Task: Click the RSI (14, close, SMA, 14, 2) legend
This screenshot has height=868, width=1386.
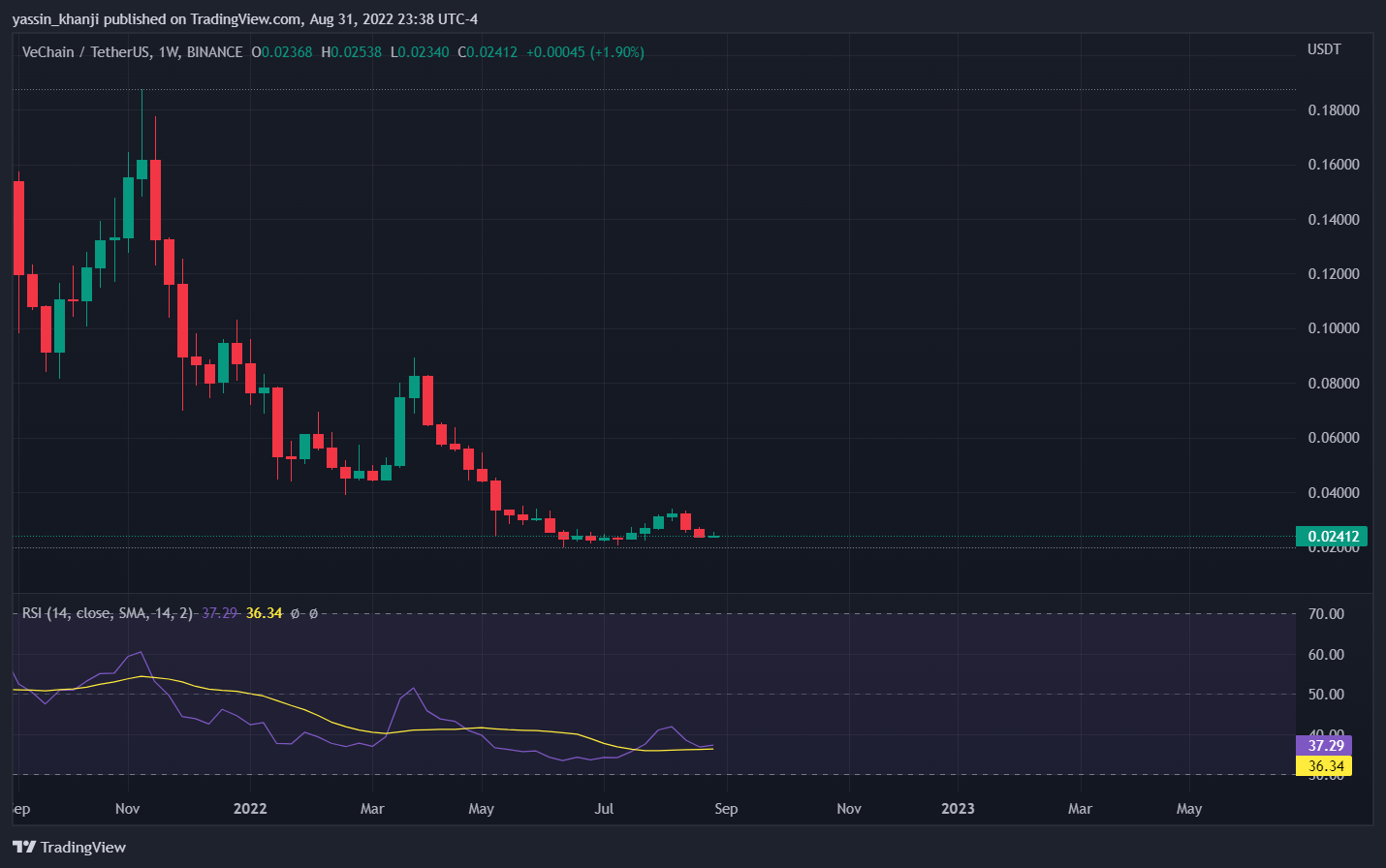Action: pyautogui.click(x=108, y=613)
